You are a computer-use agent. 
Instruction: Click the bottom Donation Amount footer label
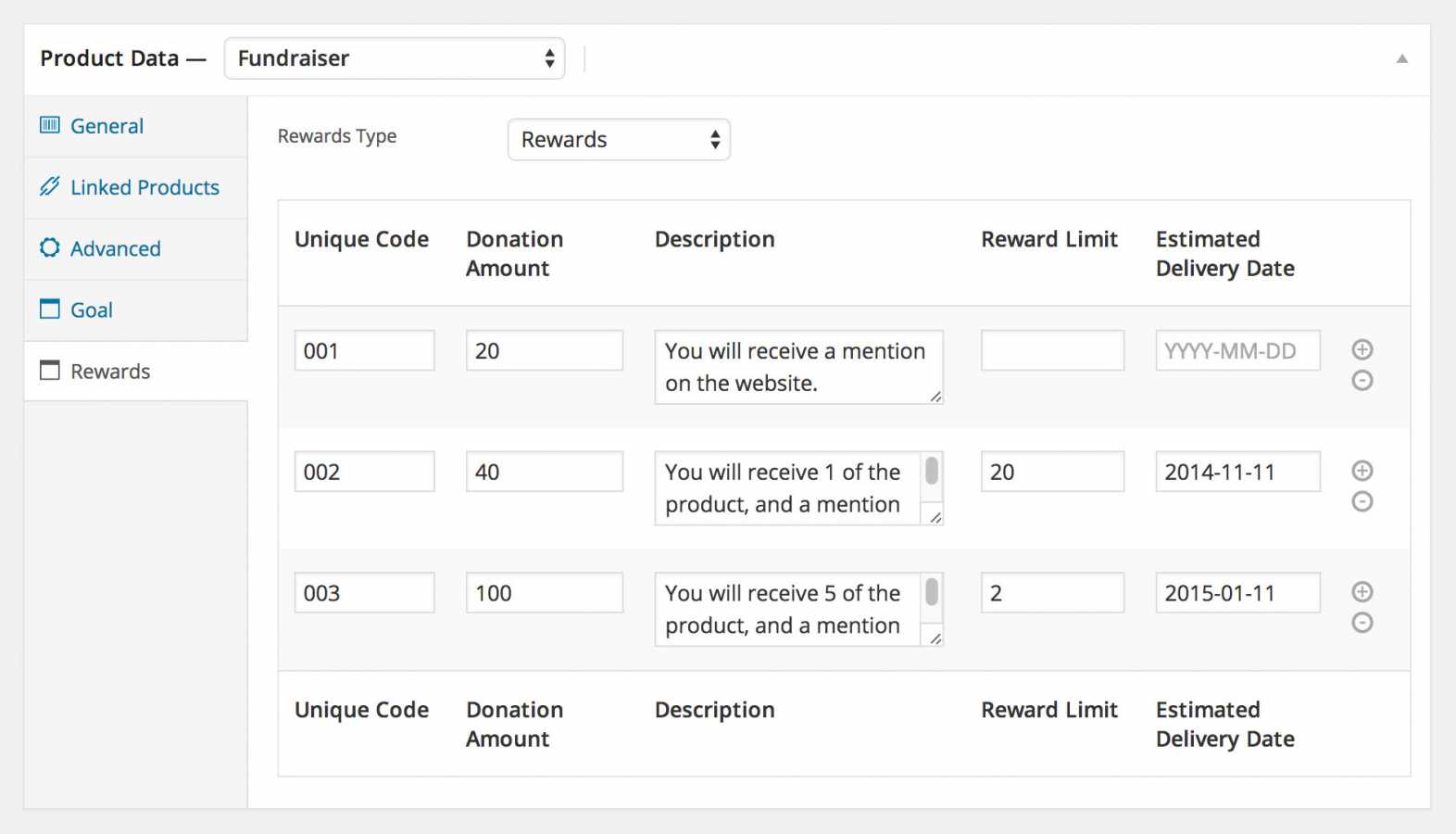tap(515, 725)
